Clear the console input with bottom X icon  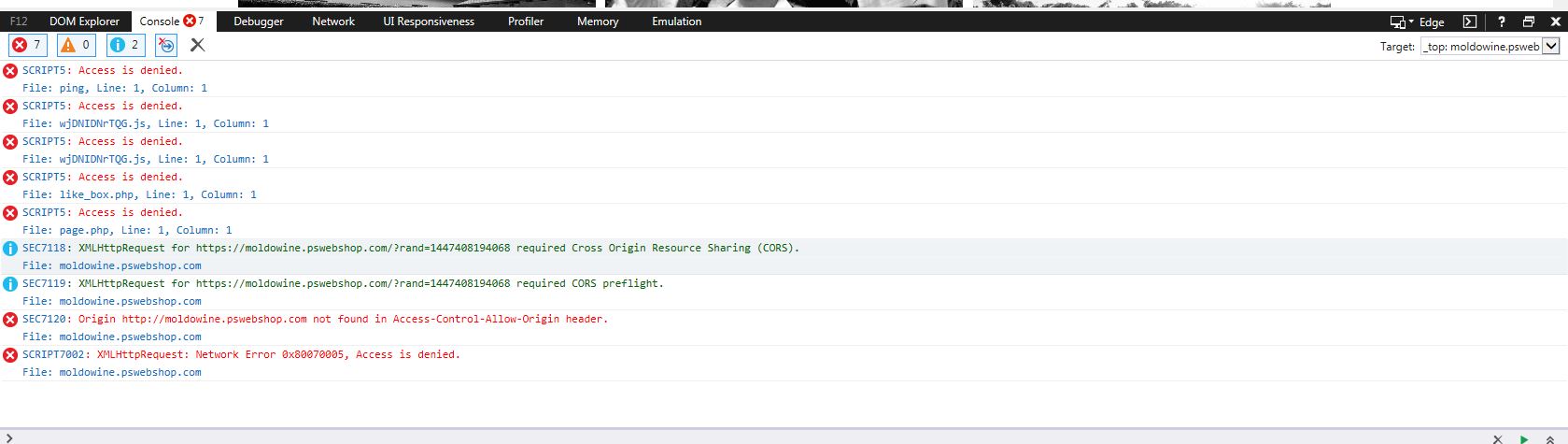pos(1497,438)
